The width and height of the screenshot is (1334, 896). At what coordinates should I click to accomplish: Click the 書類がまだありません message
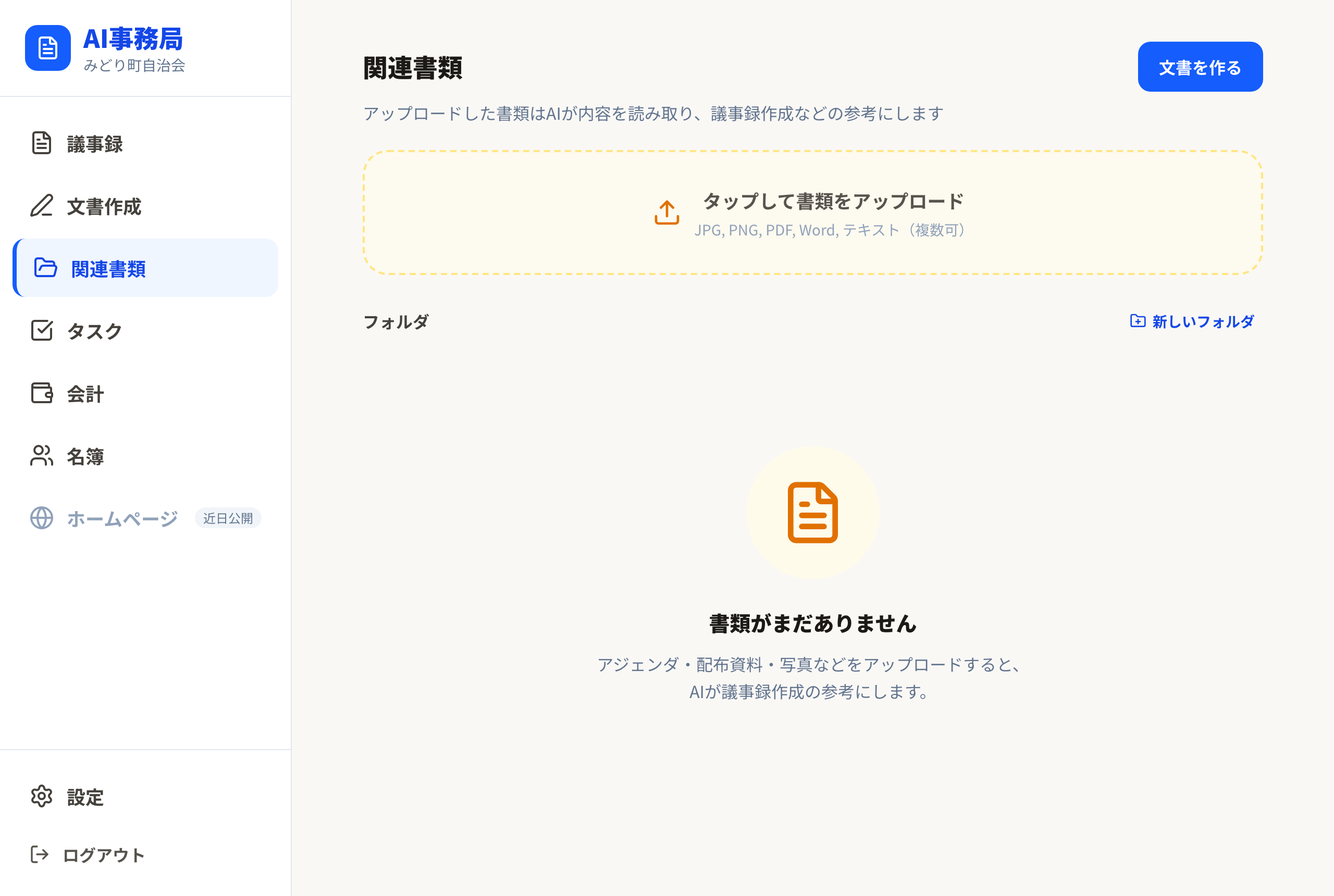813,624
